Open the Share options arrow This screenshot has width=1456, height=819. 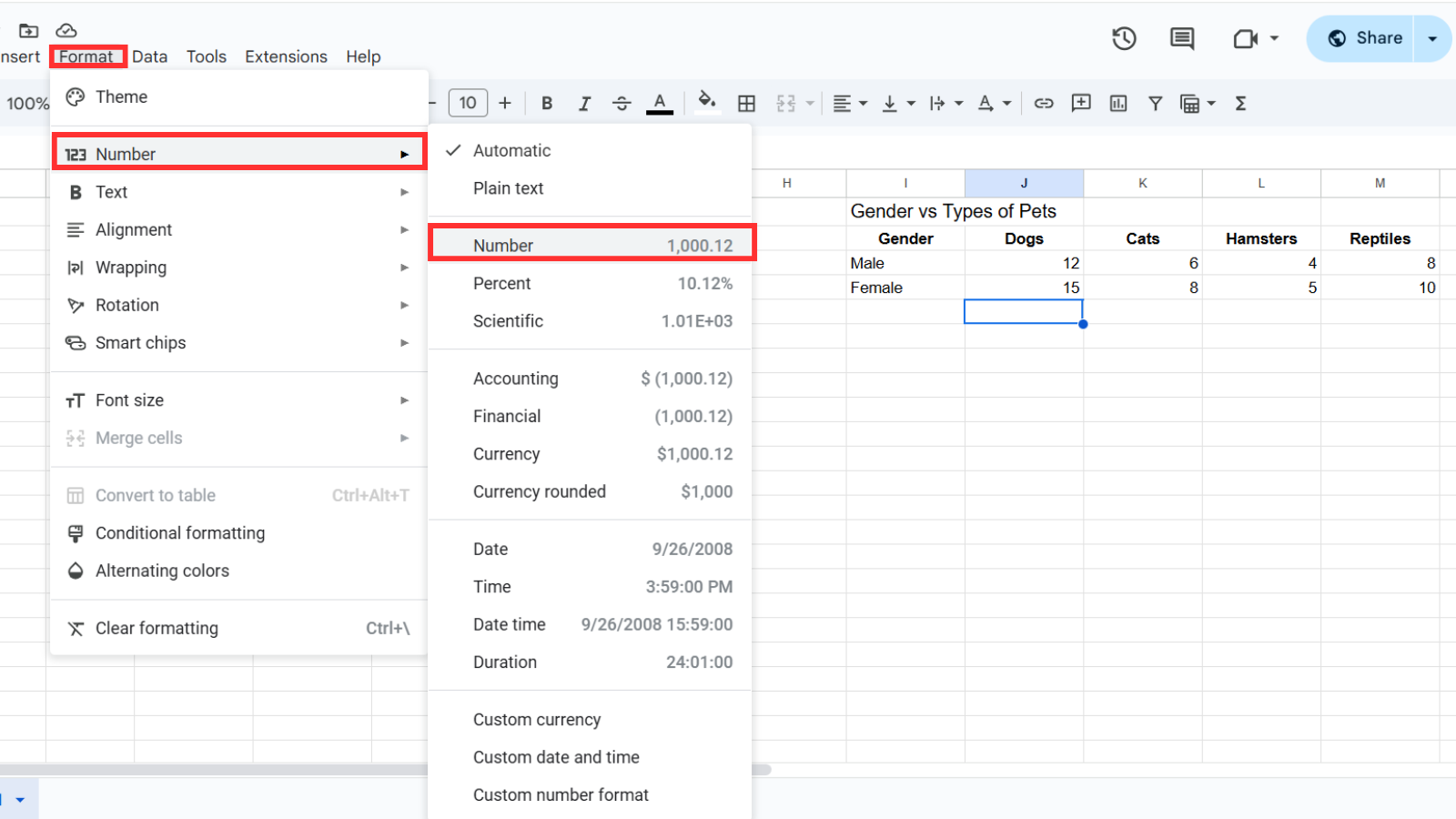click(x=1432, y=38)
